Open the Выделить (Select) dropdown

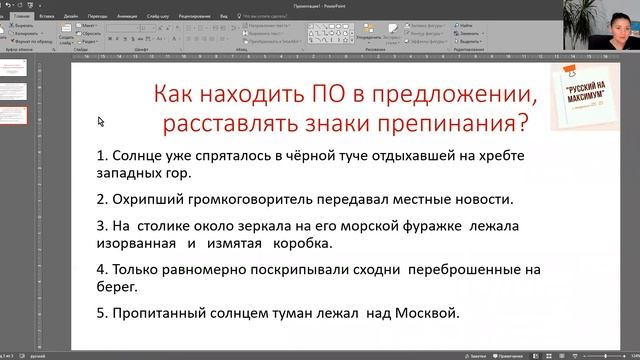point(469,41)
